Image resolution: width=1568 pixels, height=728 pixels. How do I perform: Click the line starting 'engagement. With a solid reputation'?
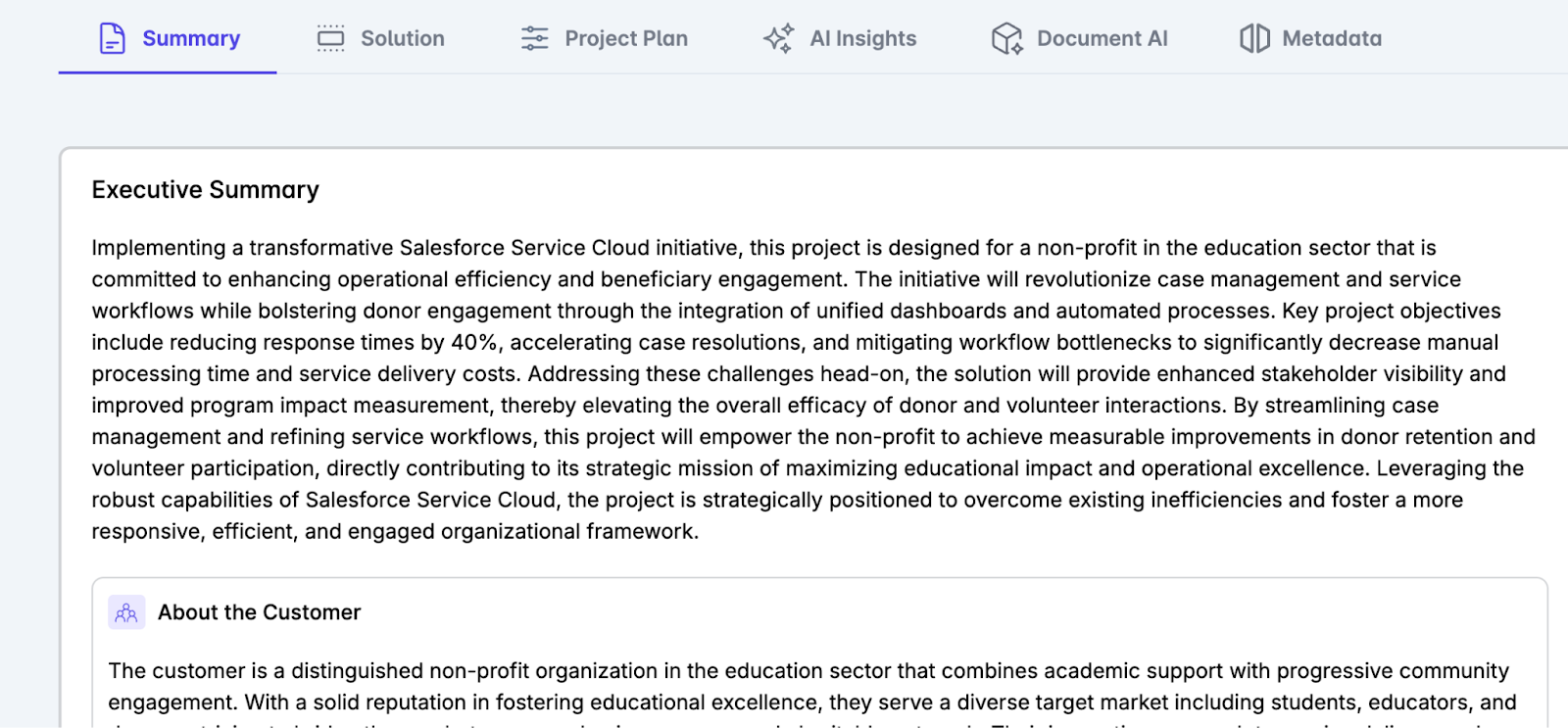(x=812, y=703)
